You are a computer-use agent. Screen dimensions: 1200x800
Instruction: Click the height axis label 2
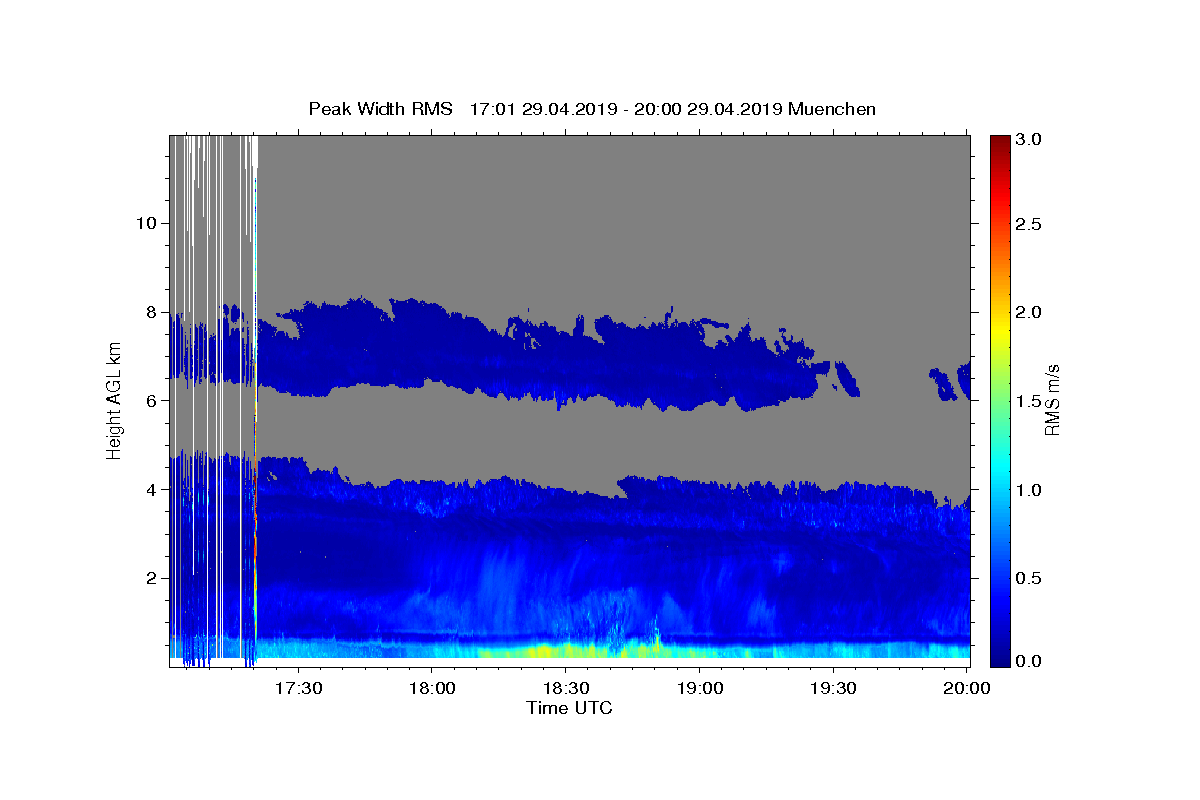(x=150, y=578)
